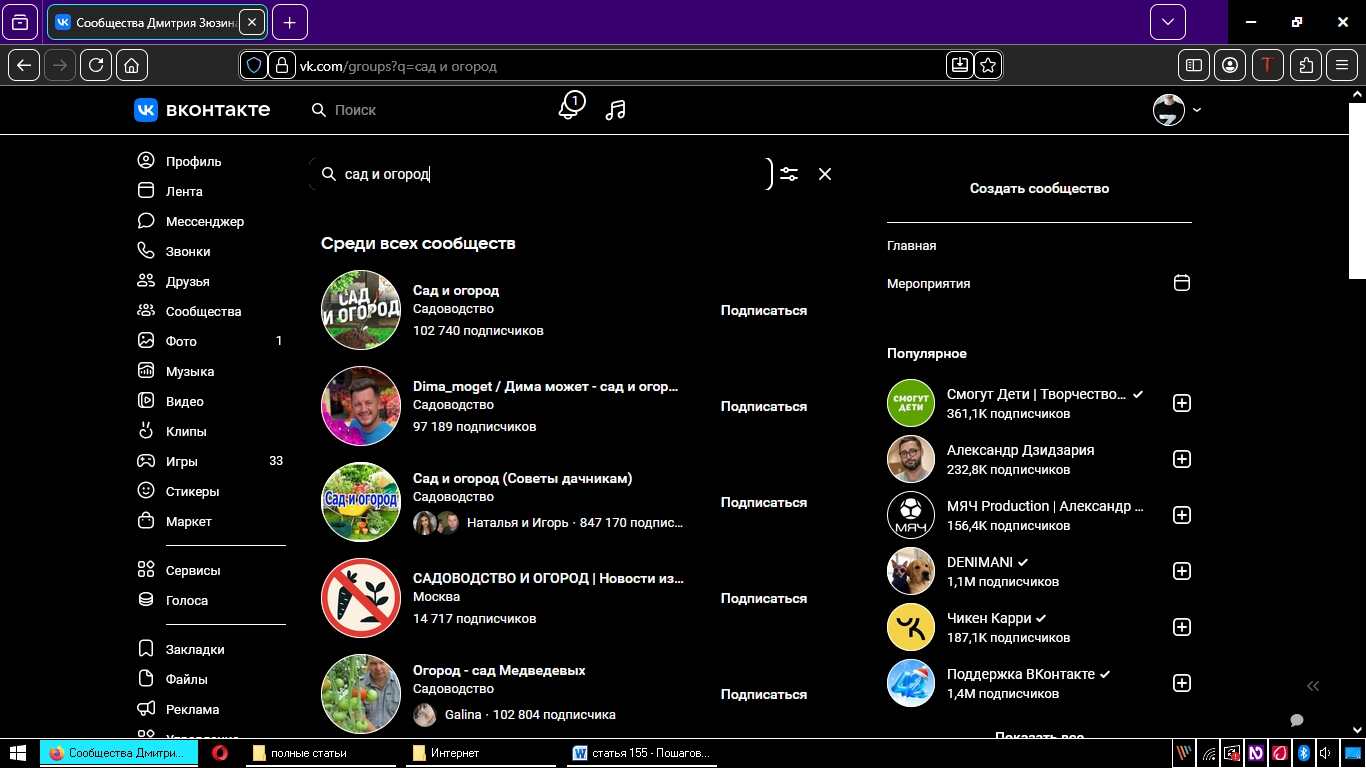The height and width of the screenshot is (768, 1366).
Task: Open the music note icon in header
Action: pos(616,110)
